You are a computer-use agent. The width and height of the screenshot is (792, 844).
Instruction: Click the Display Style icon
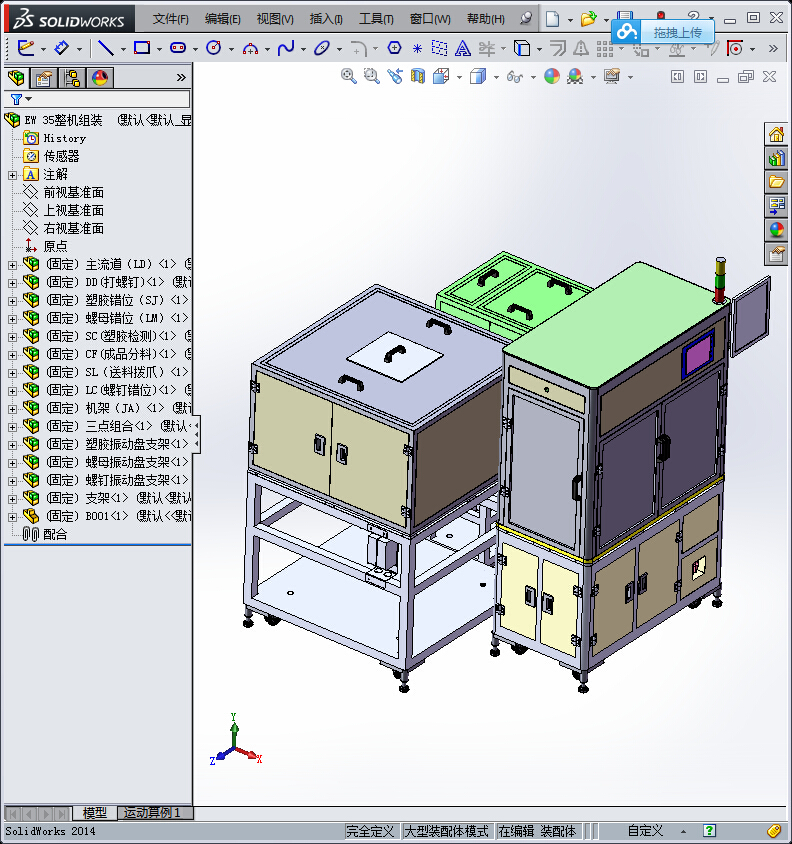(x=478, y=76)
